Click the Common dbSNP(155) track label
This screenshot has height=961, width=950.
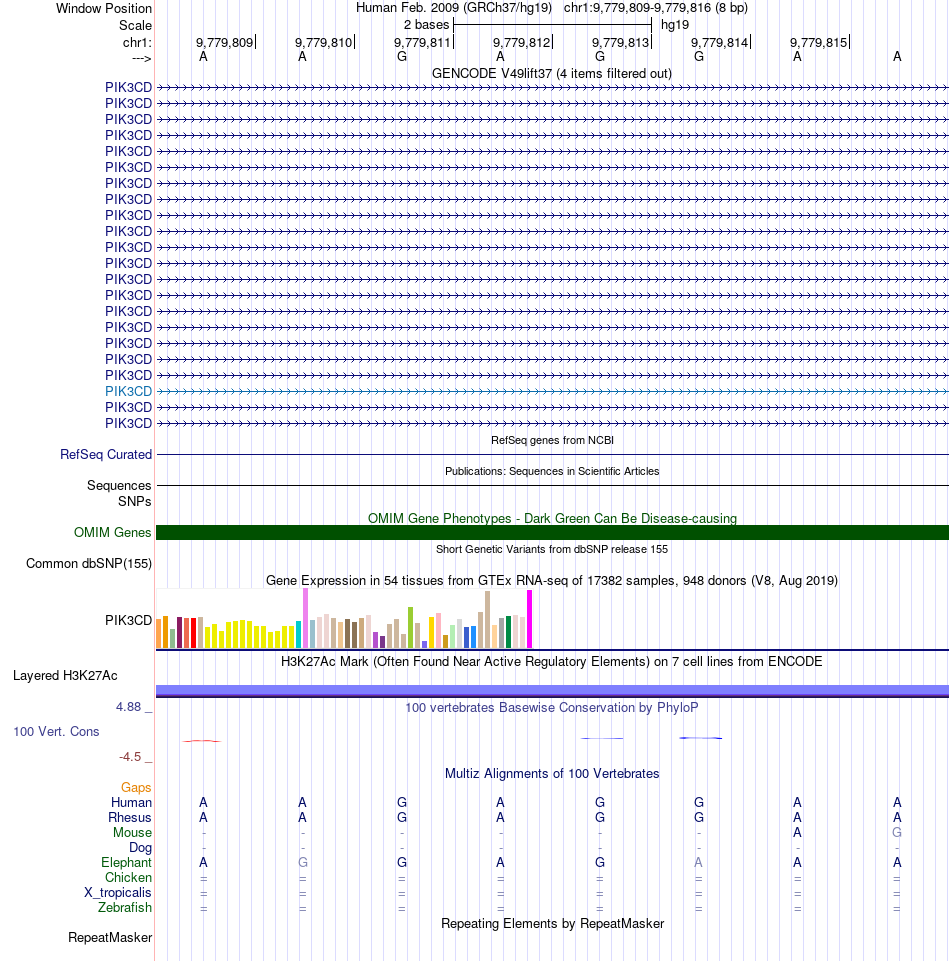coord(89,563)
